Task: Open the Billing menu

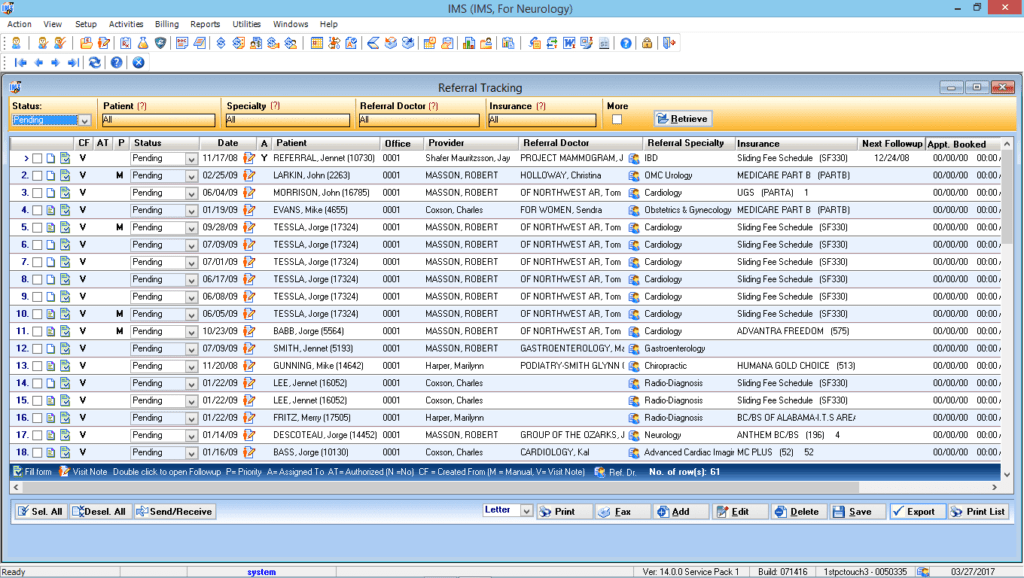Action: [x=167, y=23]
